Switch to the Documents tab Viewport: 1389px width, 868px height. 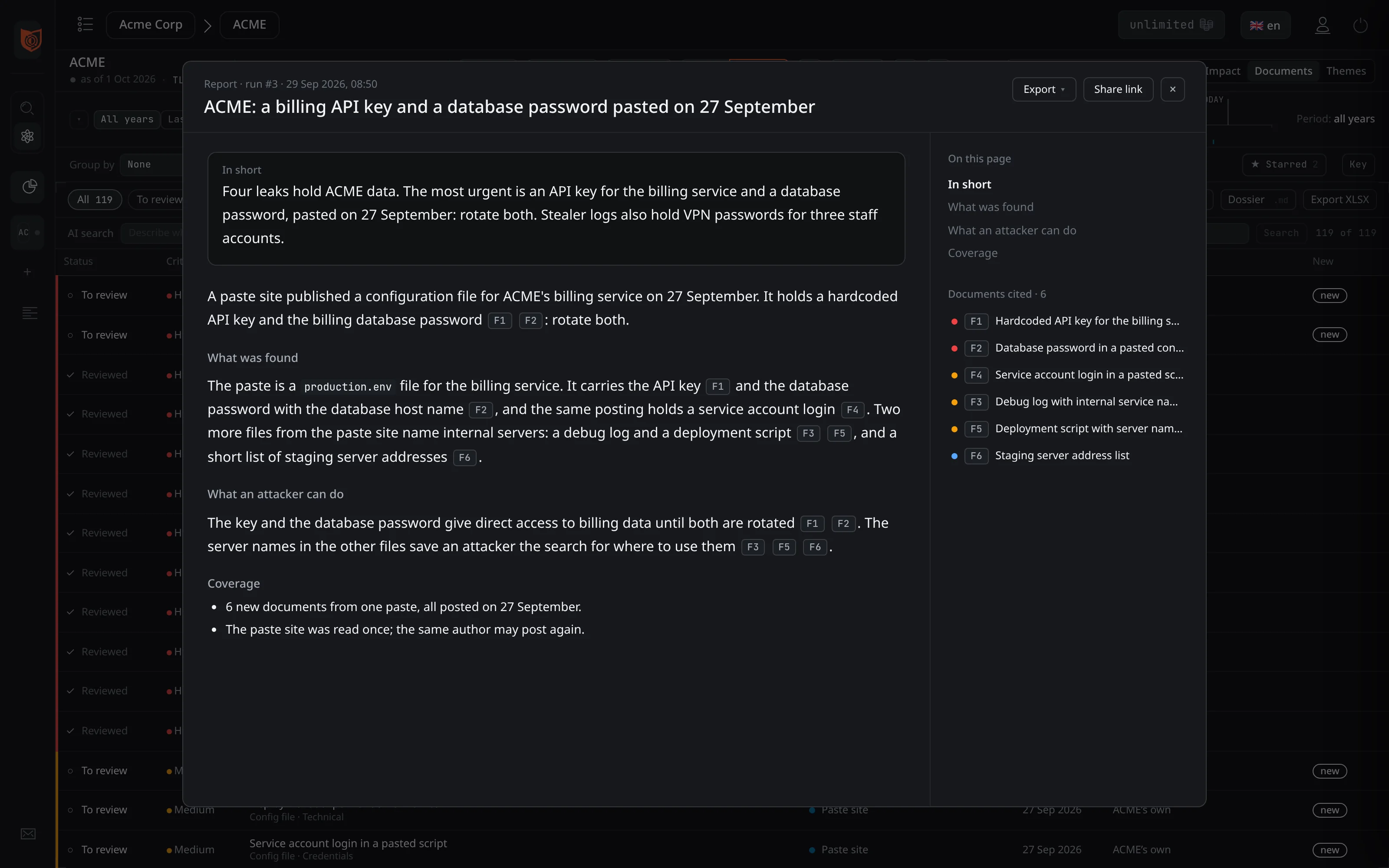coord(1283,71)
